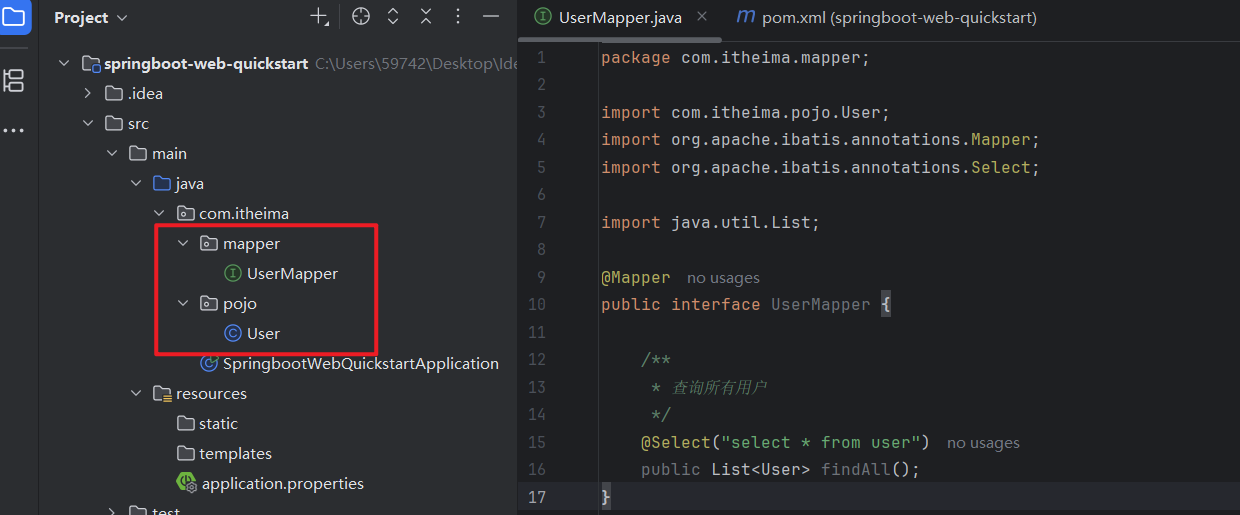Select the templates folder
Image resolution: width=1240 pixels, height=515 pixels.
(235, 454)
